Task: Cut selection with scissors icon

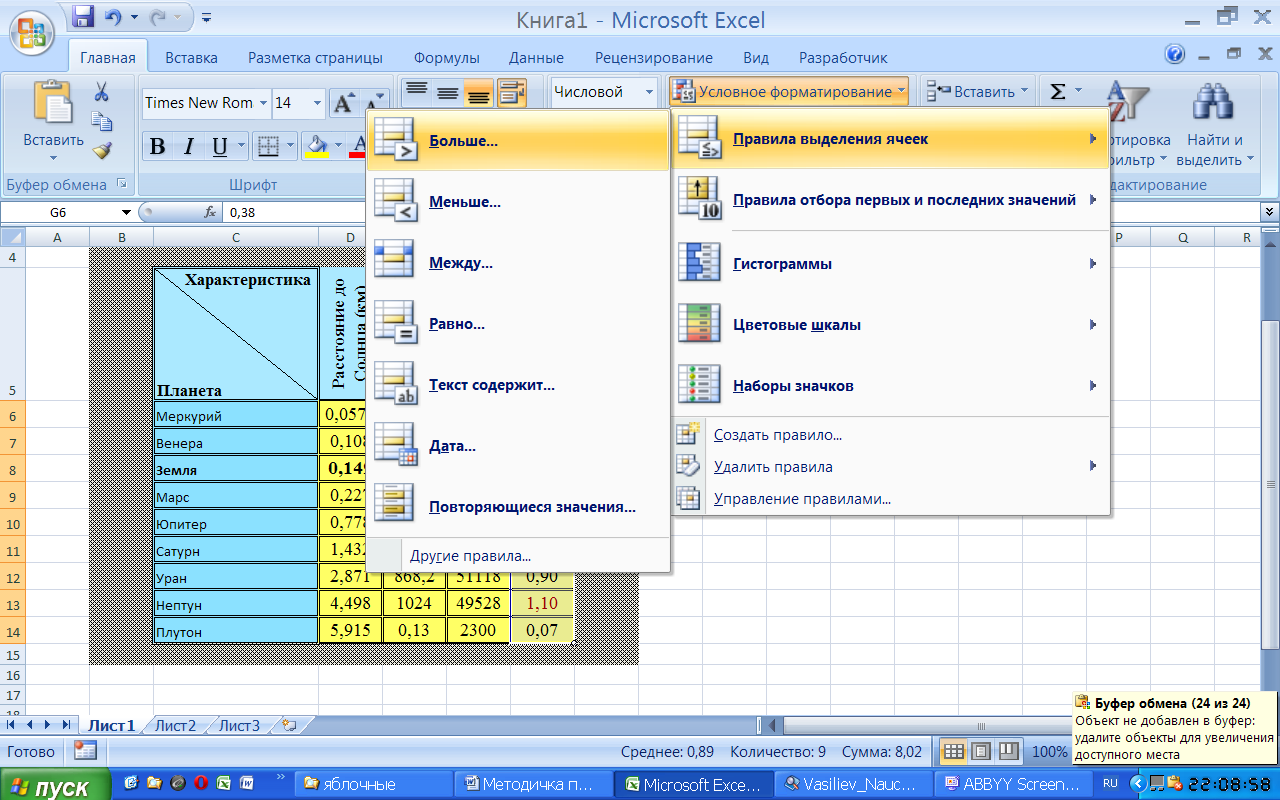Action: (101, 93)
